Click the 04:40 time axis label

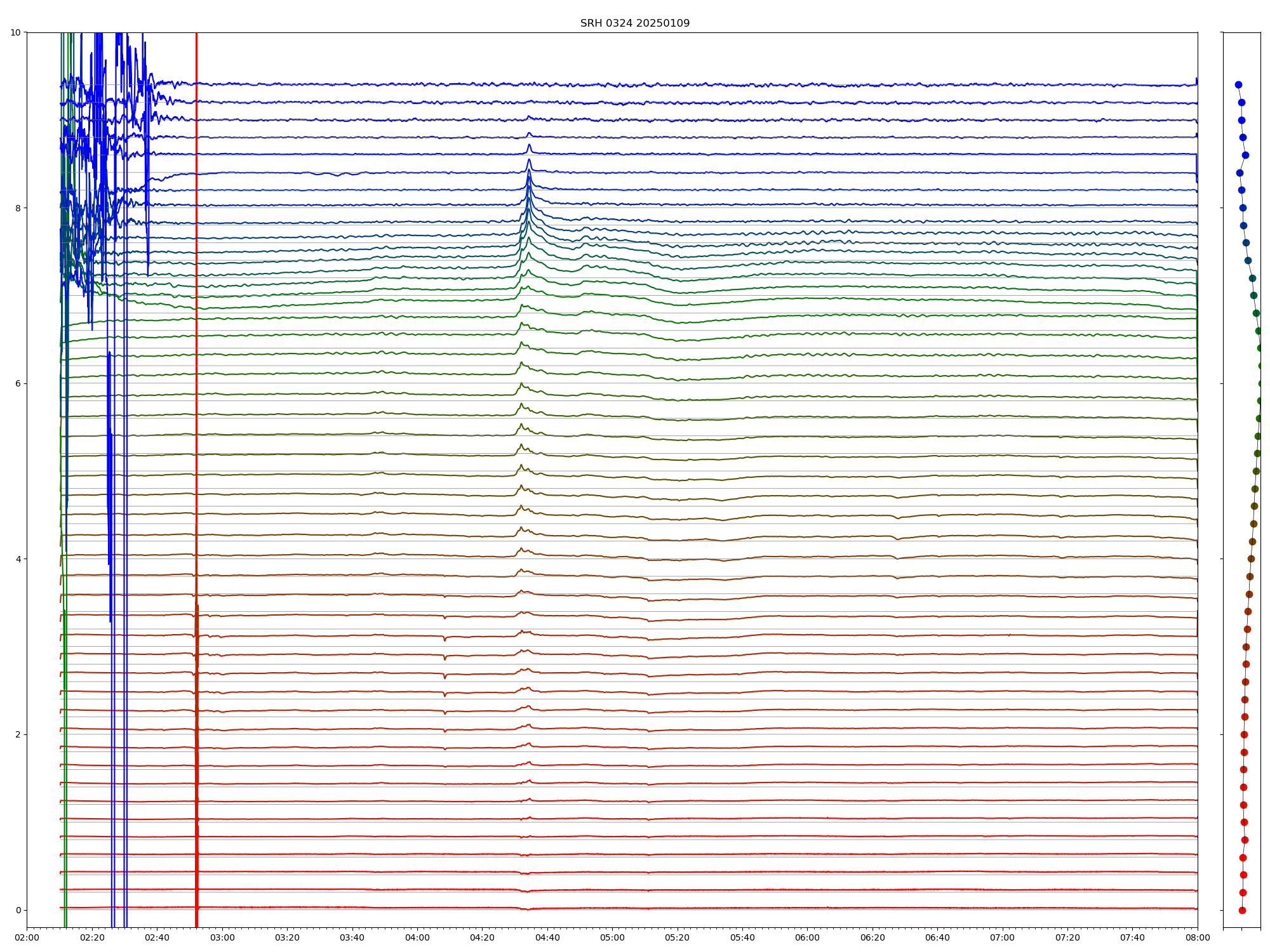(x=547, y=937)
